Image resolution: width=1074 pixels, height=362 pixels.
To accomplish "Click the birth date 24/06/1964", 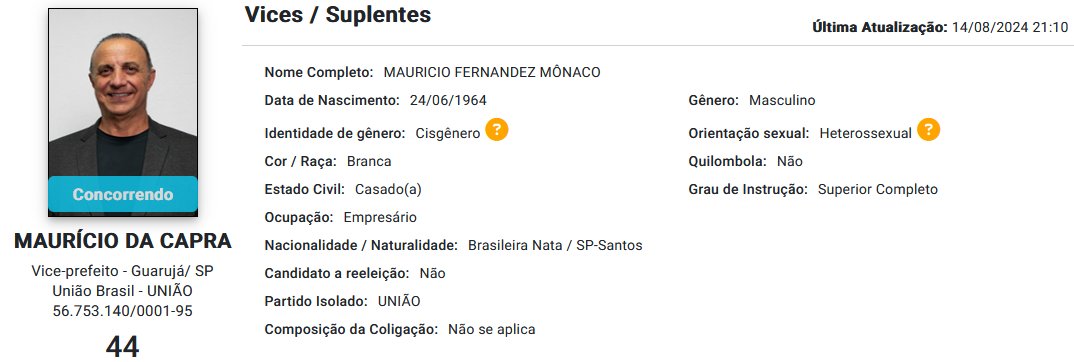I will coord(448,101).
